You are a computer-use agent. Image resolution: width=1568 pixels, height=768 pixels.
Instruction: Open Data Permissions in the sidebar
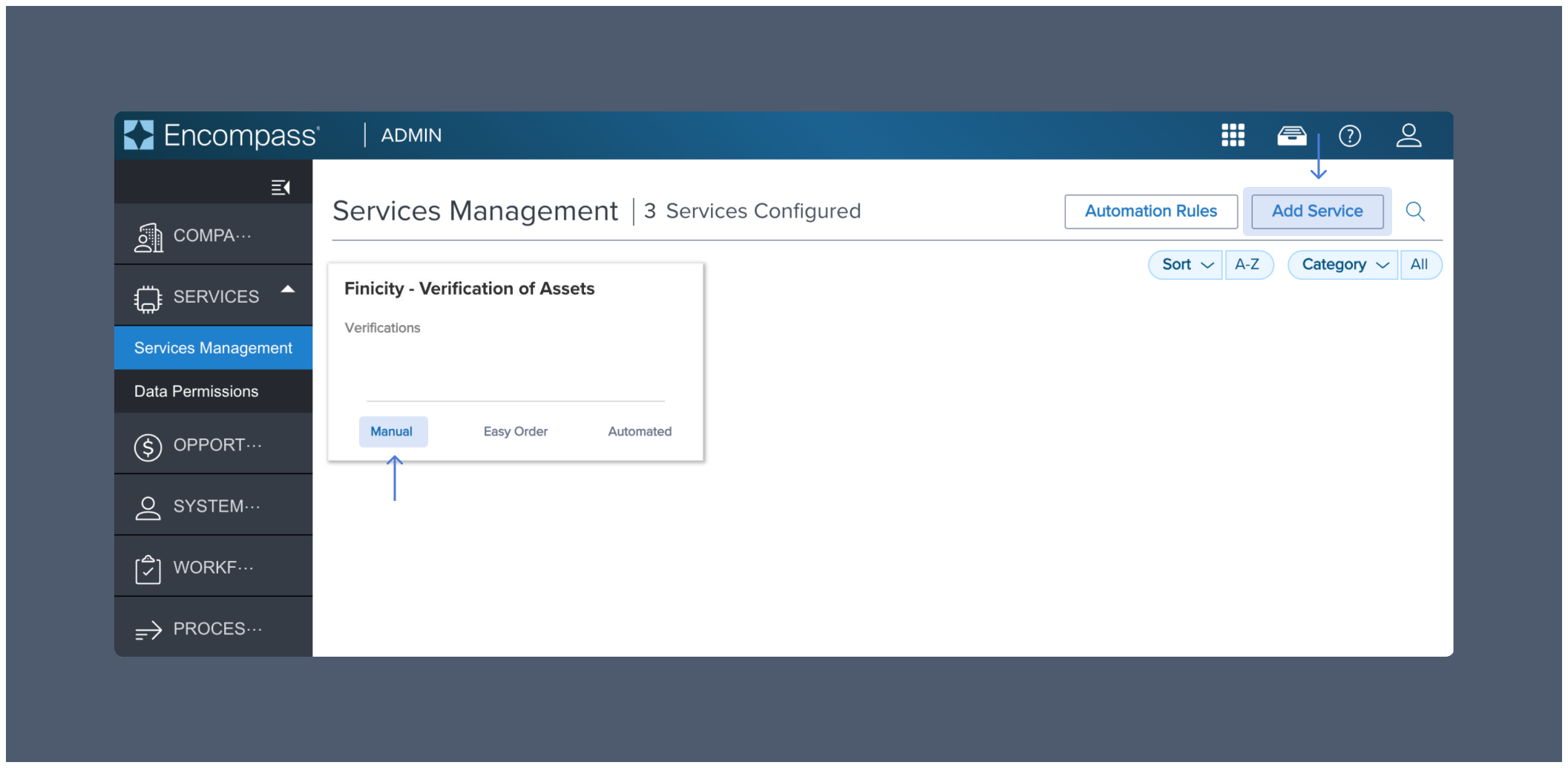coord(195,391)
